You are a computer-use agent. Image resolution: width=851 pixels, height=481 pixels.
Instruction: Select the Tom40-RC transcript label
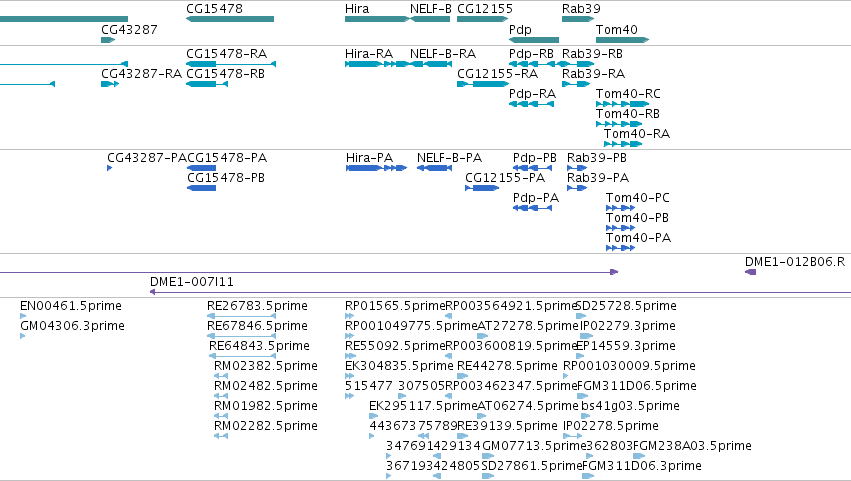click(628, 93)
